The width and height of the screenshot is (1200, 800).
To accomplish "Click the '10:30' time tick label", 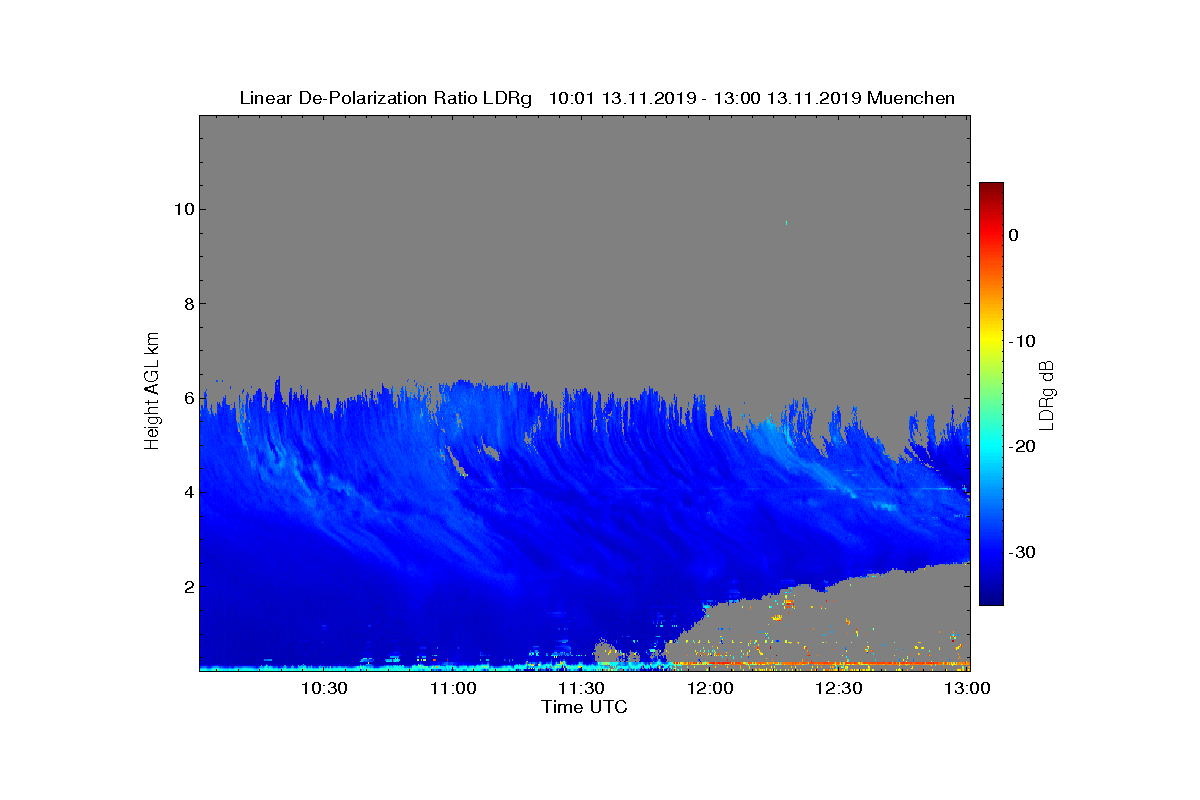I will (324, 688).
